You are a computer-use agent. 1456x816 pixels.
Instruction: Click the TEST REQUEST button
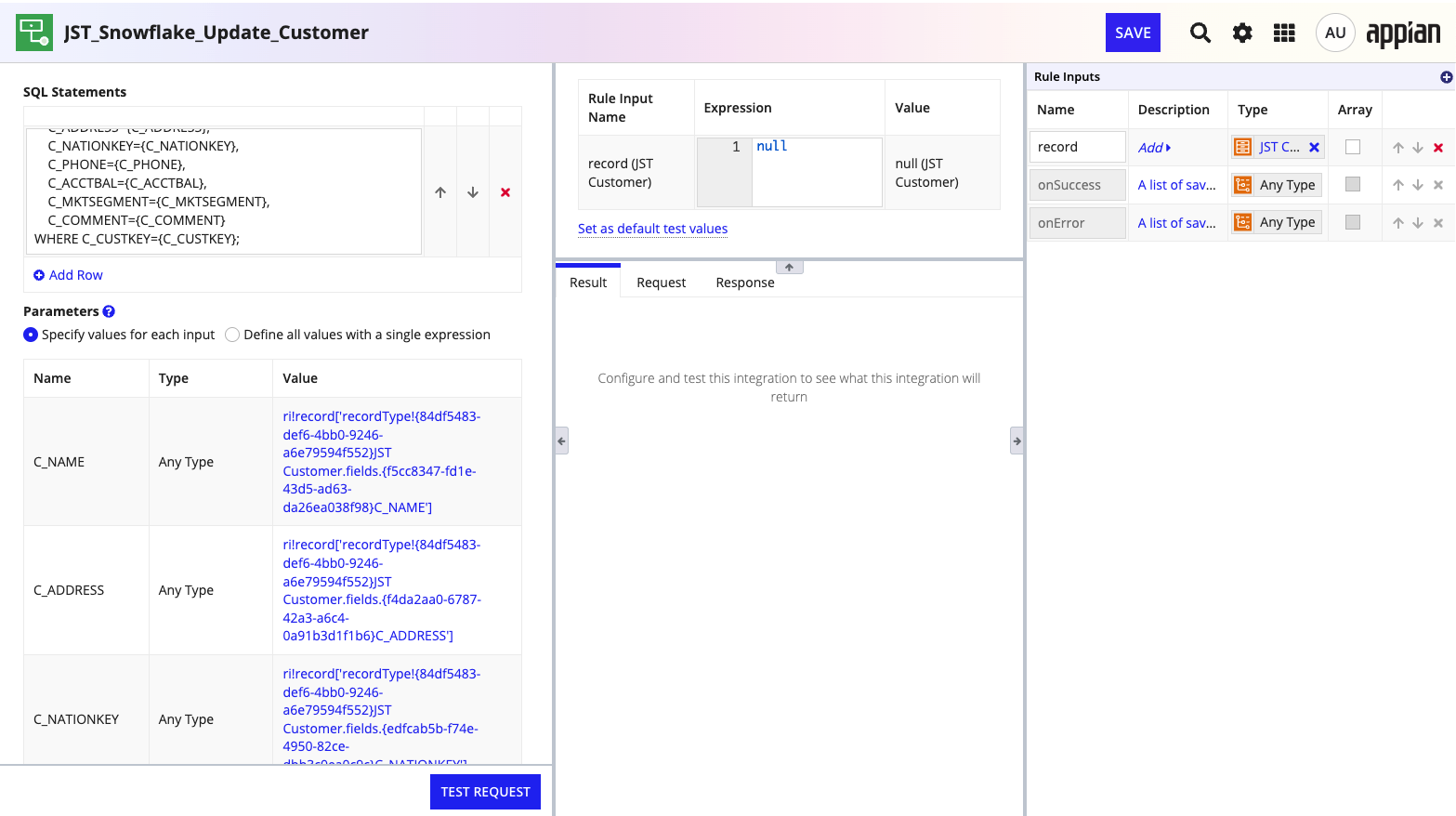[485, 792]
